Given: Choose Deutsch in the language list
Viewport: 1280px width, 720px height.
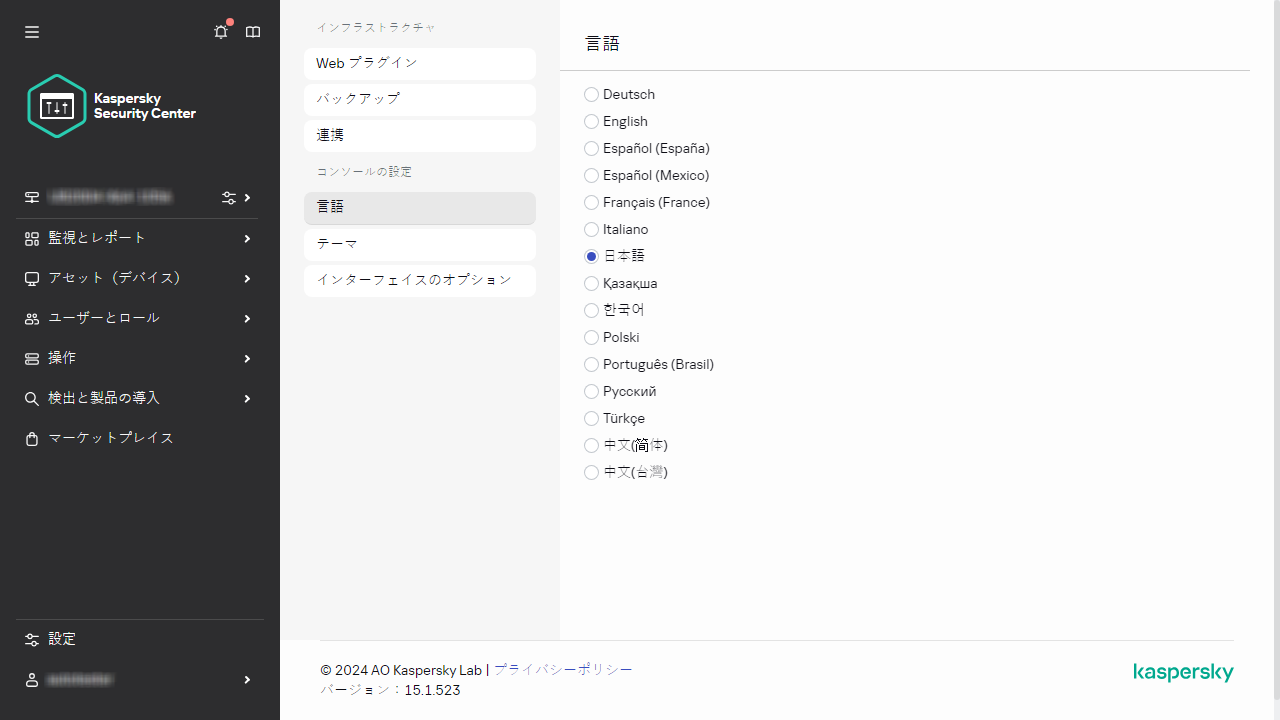Looking at the screenshot, I should pos(591,94).
